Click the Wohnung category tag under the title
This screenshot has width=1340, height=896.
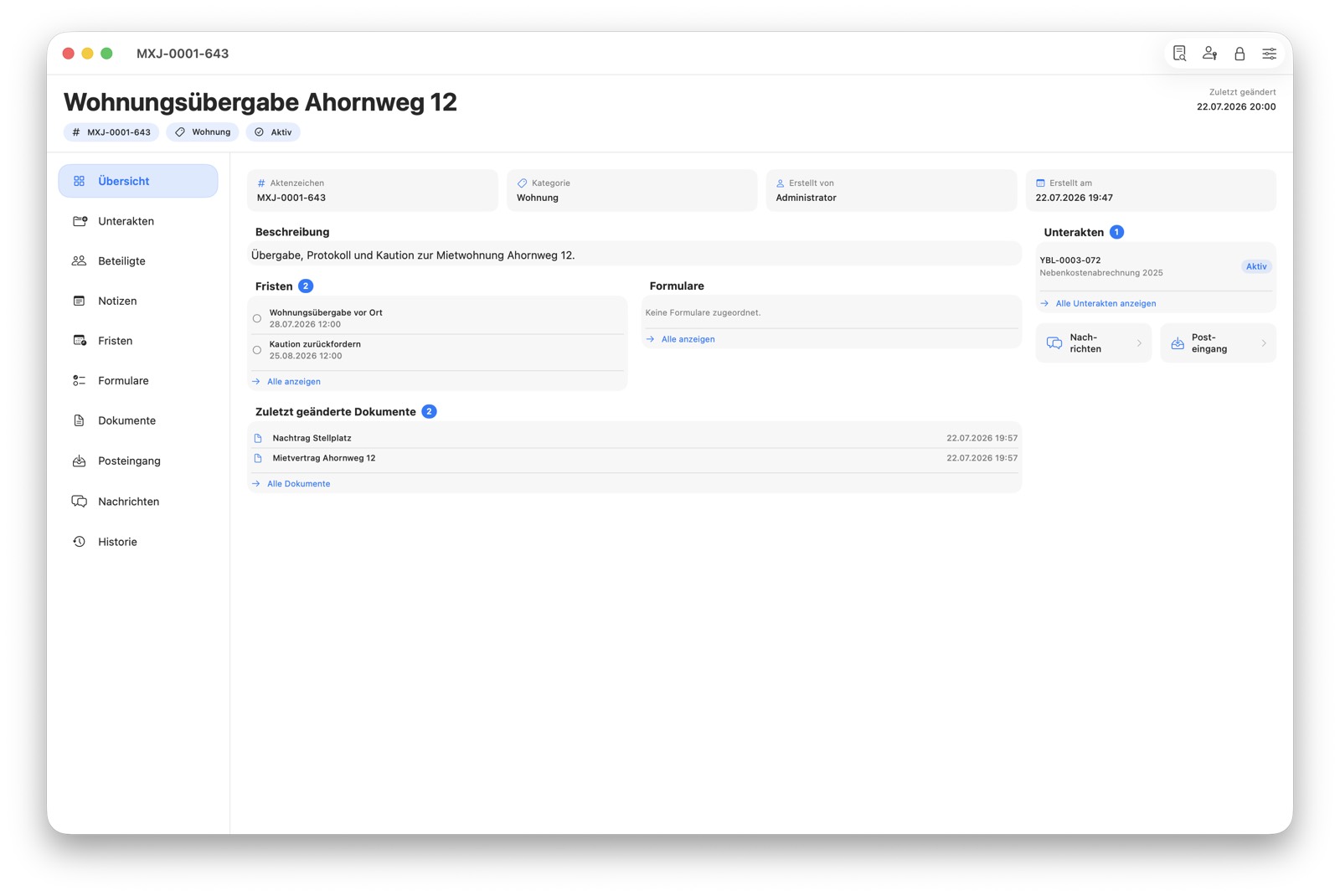click(203, 132)
